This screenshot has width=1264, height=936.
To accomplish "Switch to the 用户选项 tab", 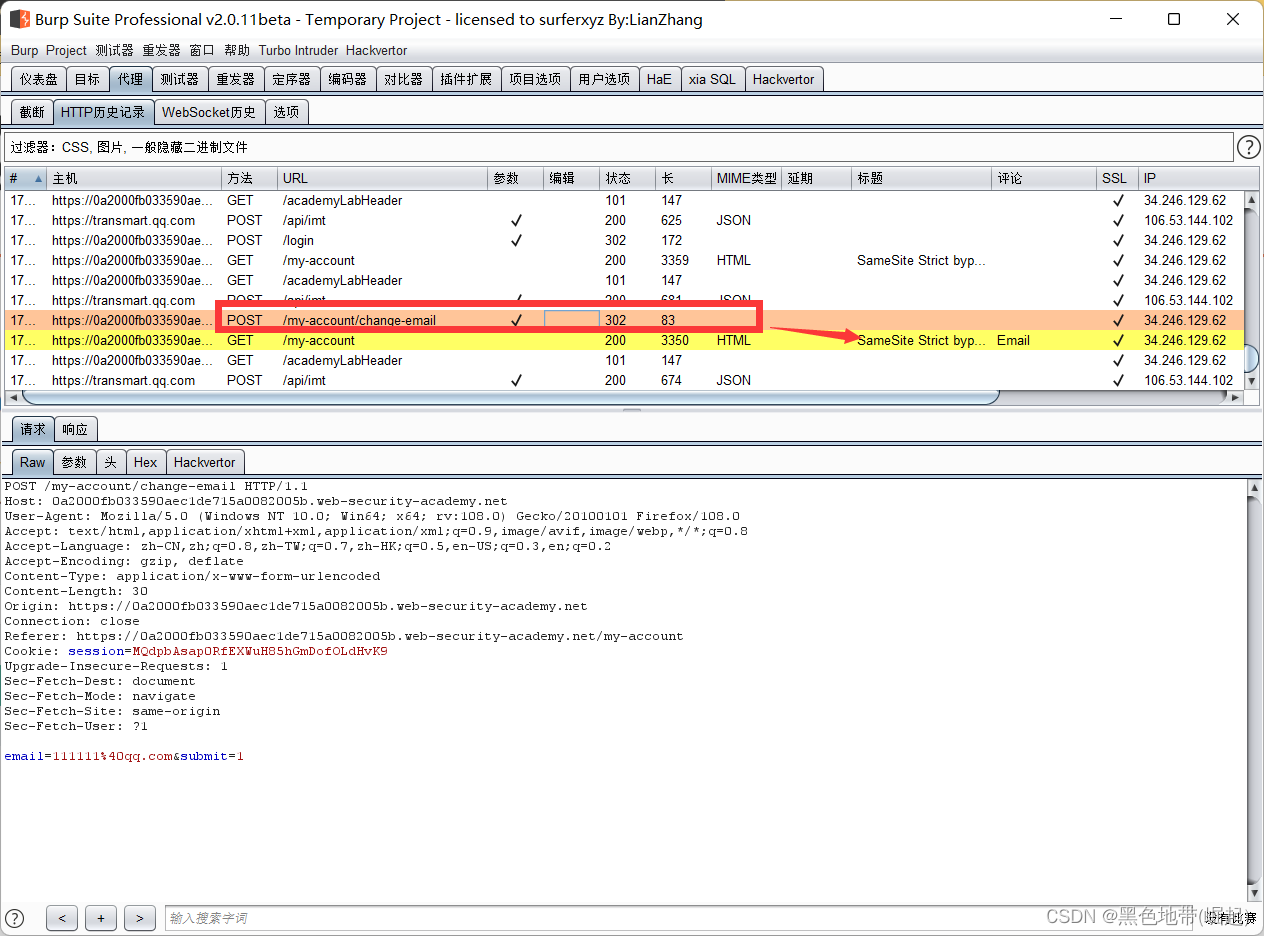I will pos(604,79).
